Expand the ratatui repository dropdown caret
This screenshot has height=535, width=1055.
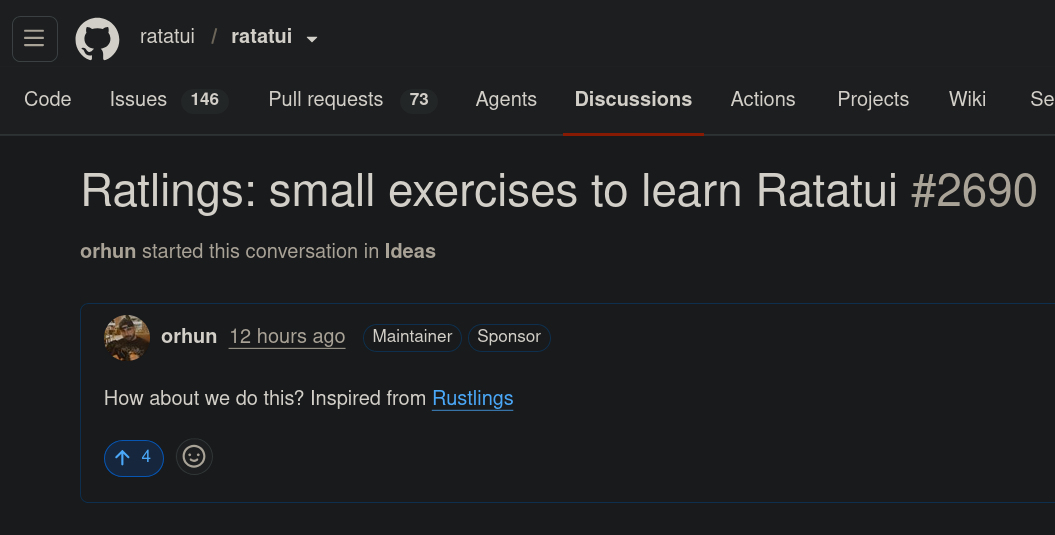tap(312, 39)
